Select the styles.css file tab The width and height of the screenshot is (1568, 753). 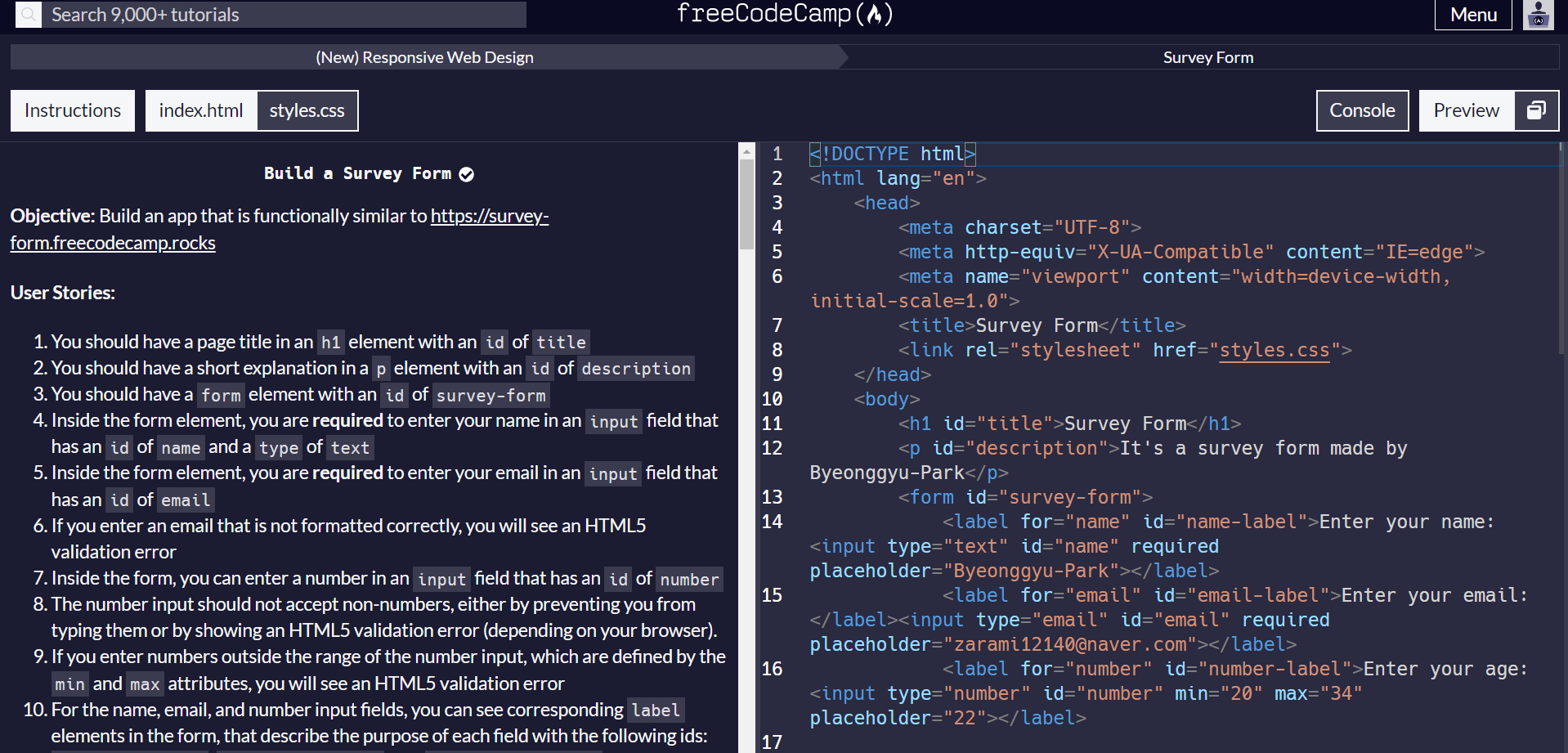tap(307, 110)
